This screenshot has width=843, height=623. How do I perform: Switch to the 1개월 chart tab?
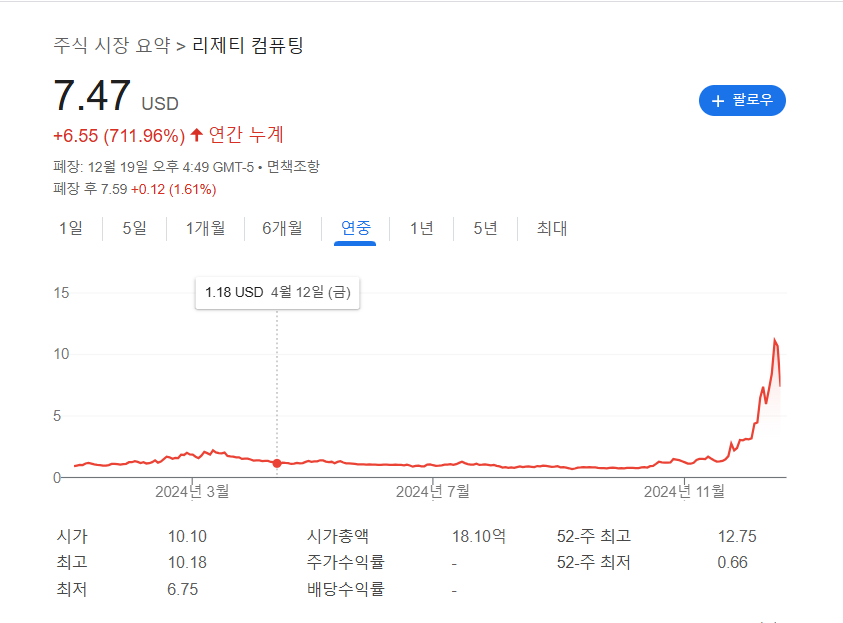[205, 228]
